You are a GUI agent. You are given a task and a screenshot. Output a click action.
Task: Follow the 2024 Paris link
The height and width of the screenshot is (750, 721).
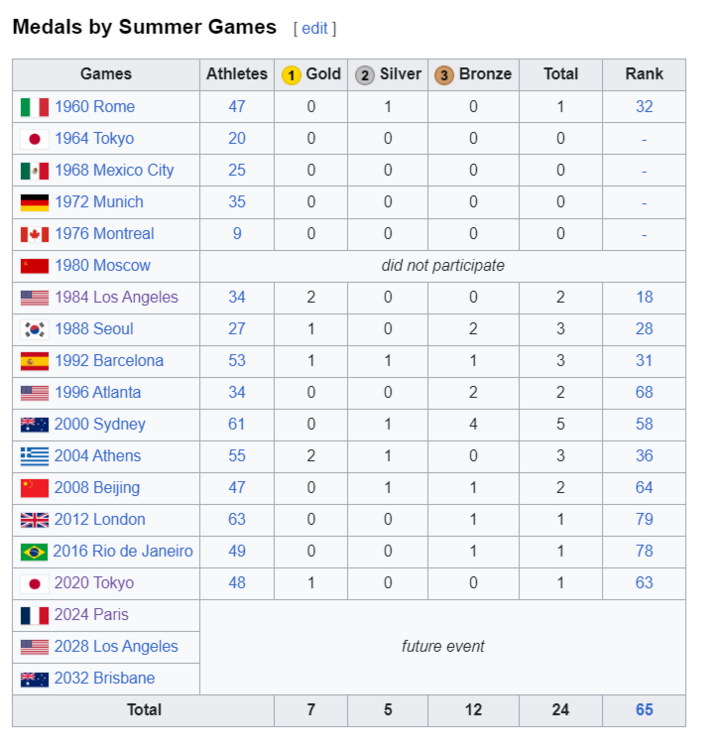91,615
